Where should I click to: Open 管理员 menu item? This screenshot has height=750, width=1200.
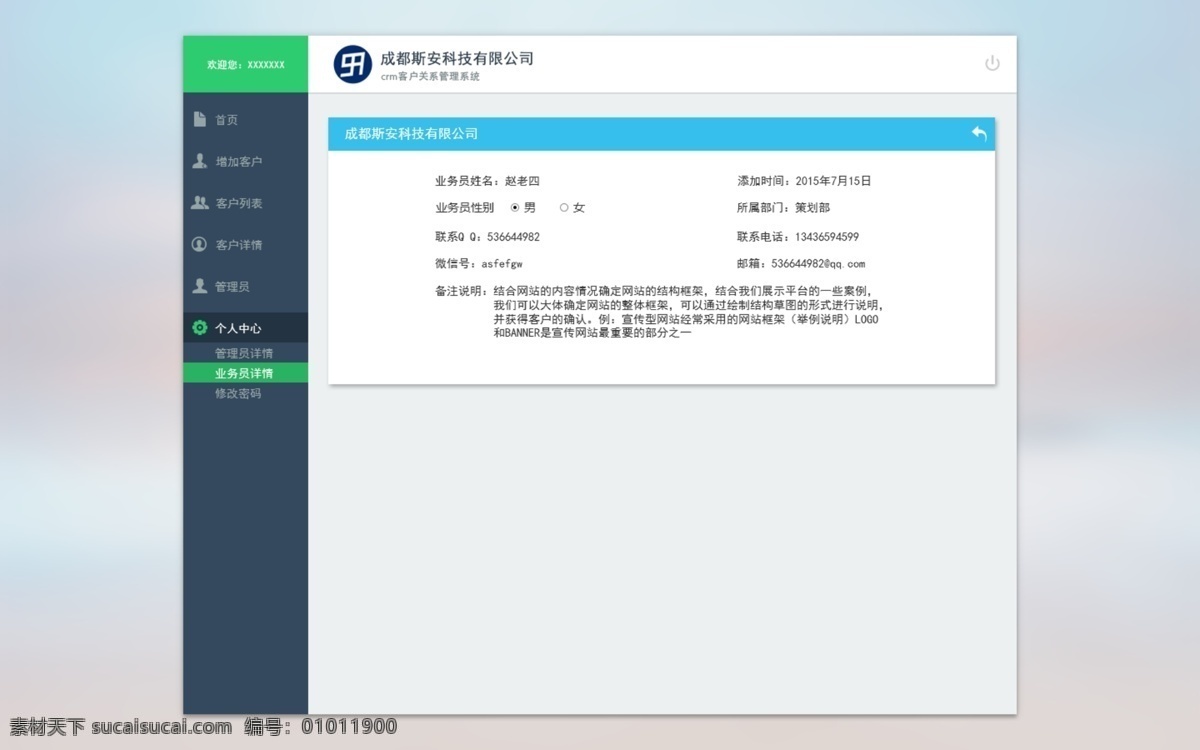[x=245, y=287]
